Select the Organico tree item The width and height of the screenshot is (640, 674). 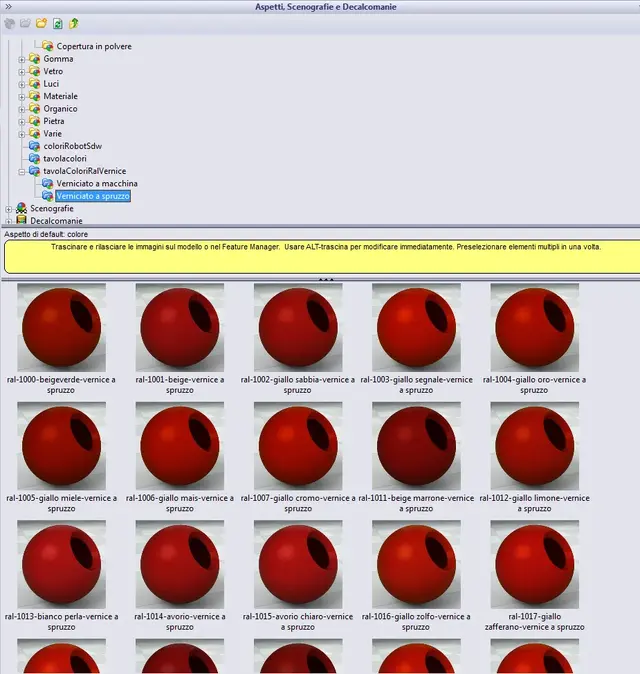point(60,109)
